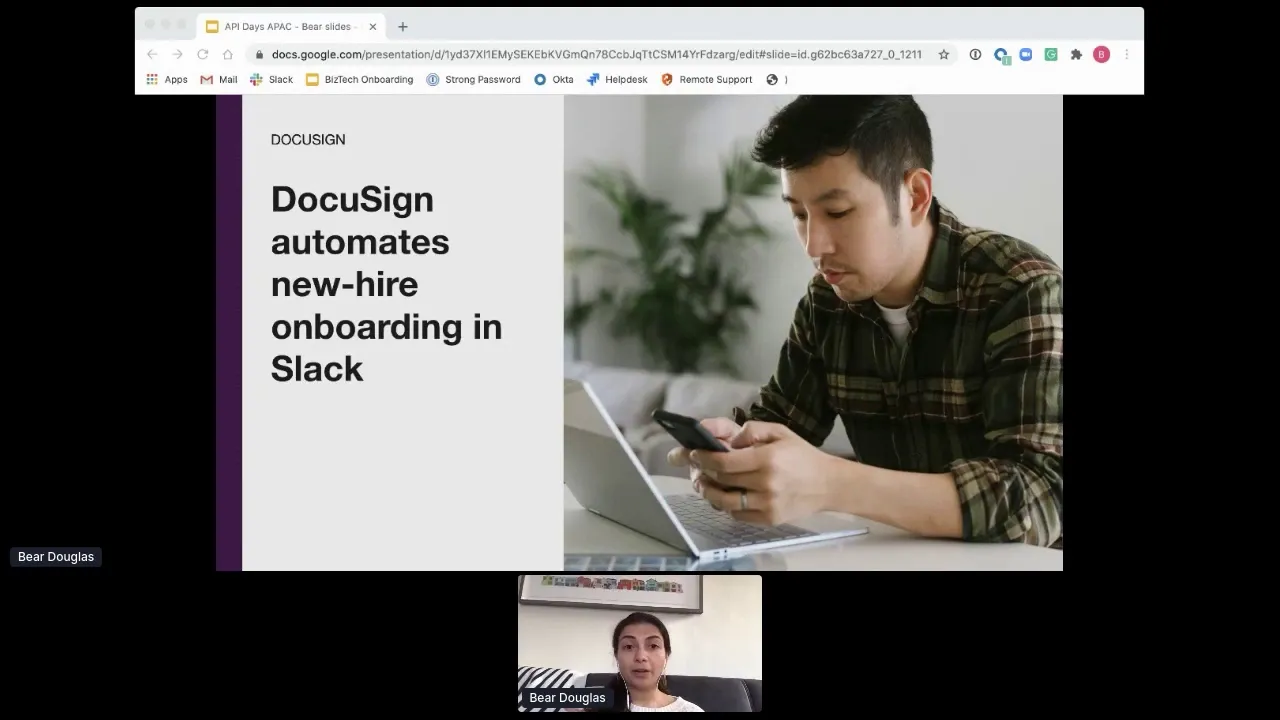Bookmark this page with the star icon
The height and width of the screenshot is (720, 1280).
pyautogui.click(x=943, y=55)
